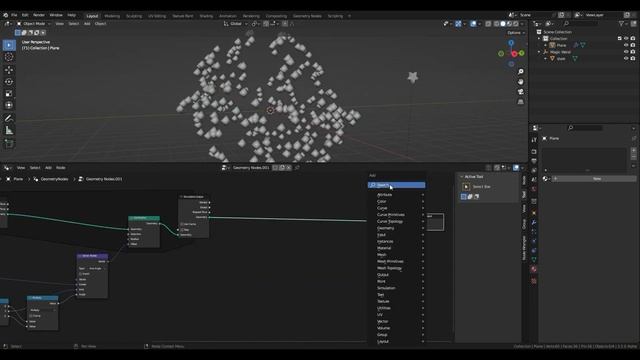Select the Annotate tool in viewport toolbar
Image resolution: width=640 pixels, height=360 pixels.
click(9, 118)
